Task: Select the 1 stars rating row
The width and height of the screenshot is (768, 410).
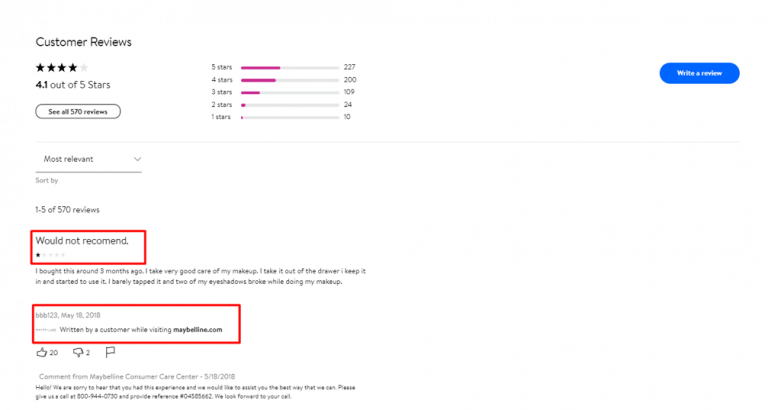Action: (289, 117)
